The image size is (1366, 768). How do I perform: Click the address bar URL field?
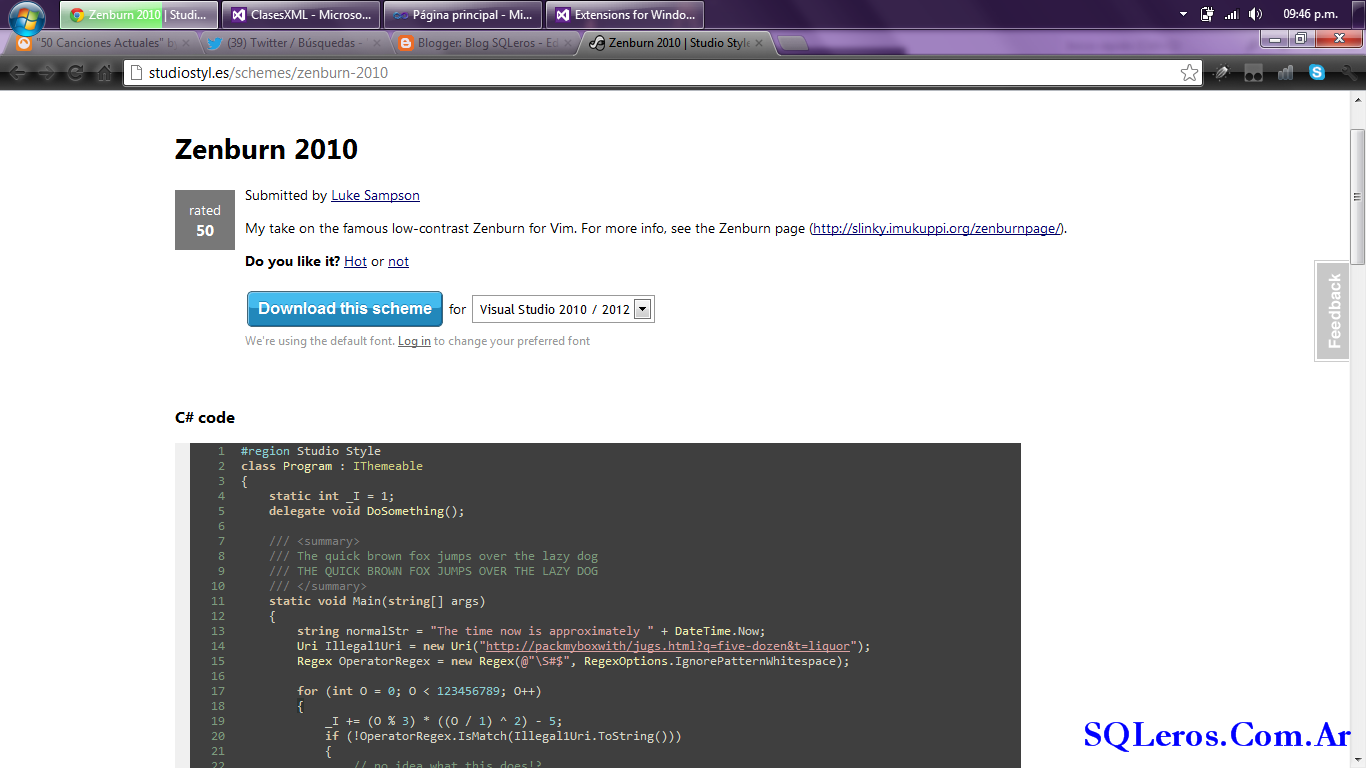(660, 73)
